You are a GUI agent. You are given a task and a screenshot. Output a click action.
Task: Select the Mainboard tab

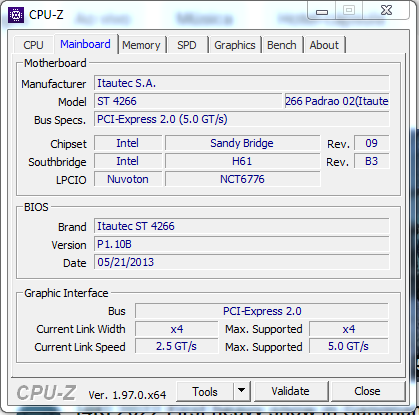[85, 44]
